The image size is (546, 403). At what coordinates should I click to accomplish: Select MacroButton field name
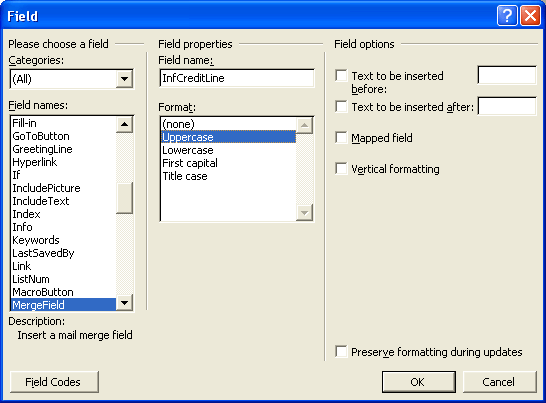point(64,292)
